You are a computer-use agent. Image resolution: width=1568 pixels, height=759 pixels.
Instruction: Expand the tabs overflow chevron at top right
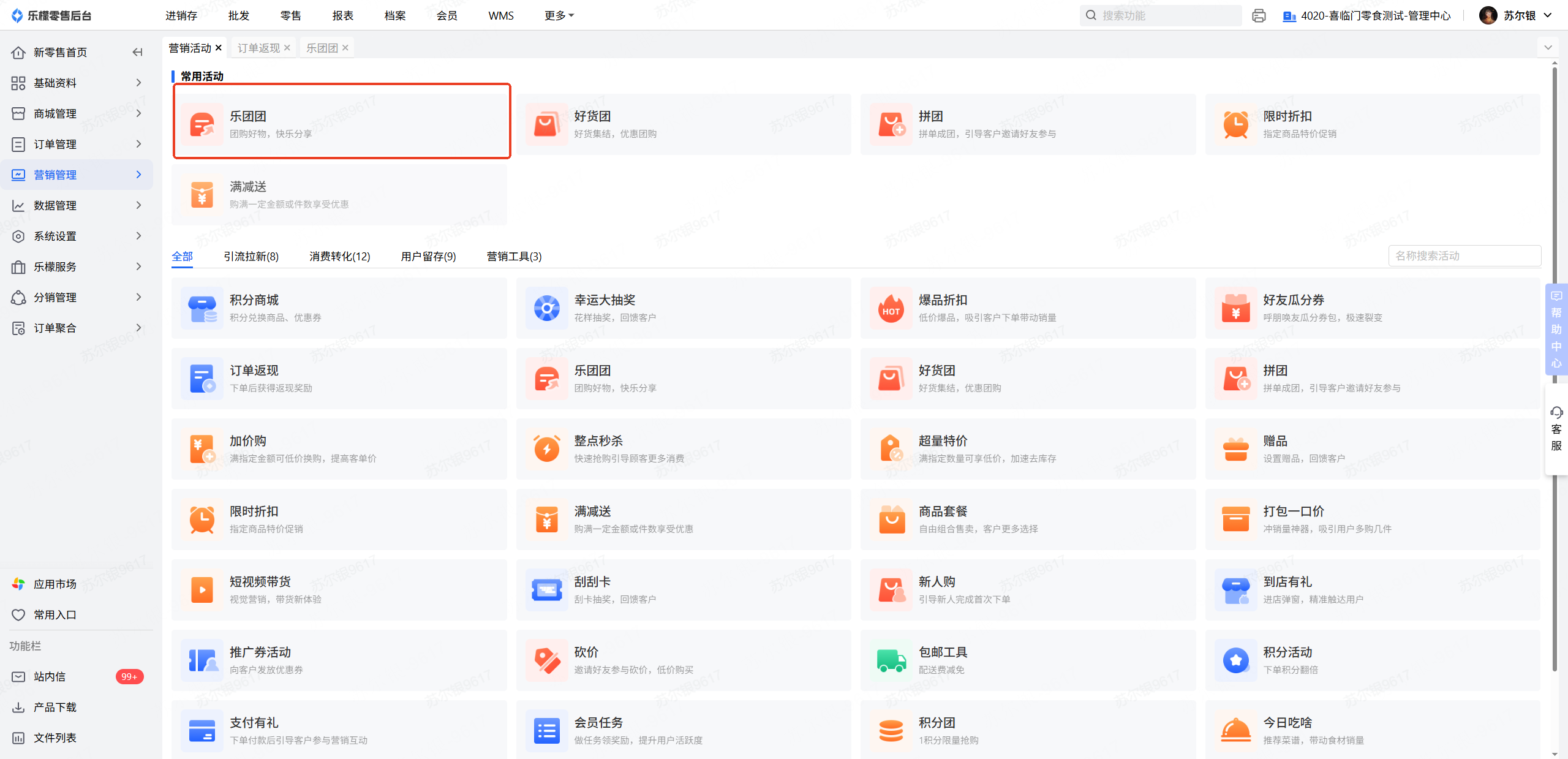1548,48
